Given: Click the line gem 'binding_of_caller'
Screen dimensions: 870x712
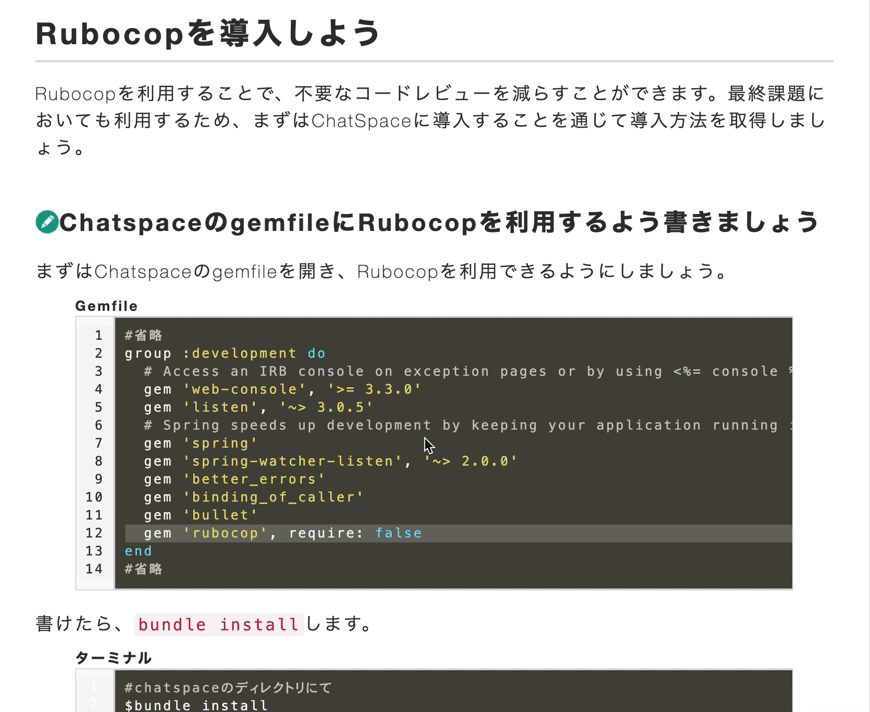Looking at the screenshot, I should click(254, 497).
